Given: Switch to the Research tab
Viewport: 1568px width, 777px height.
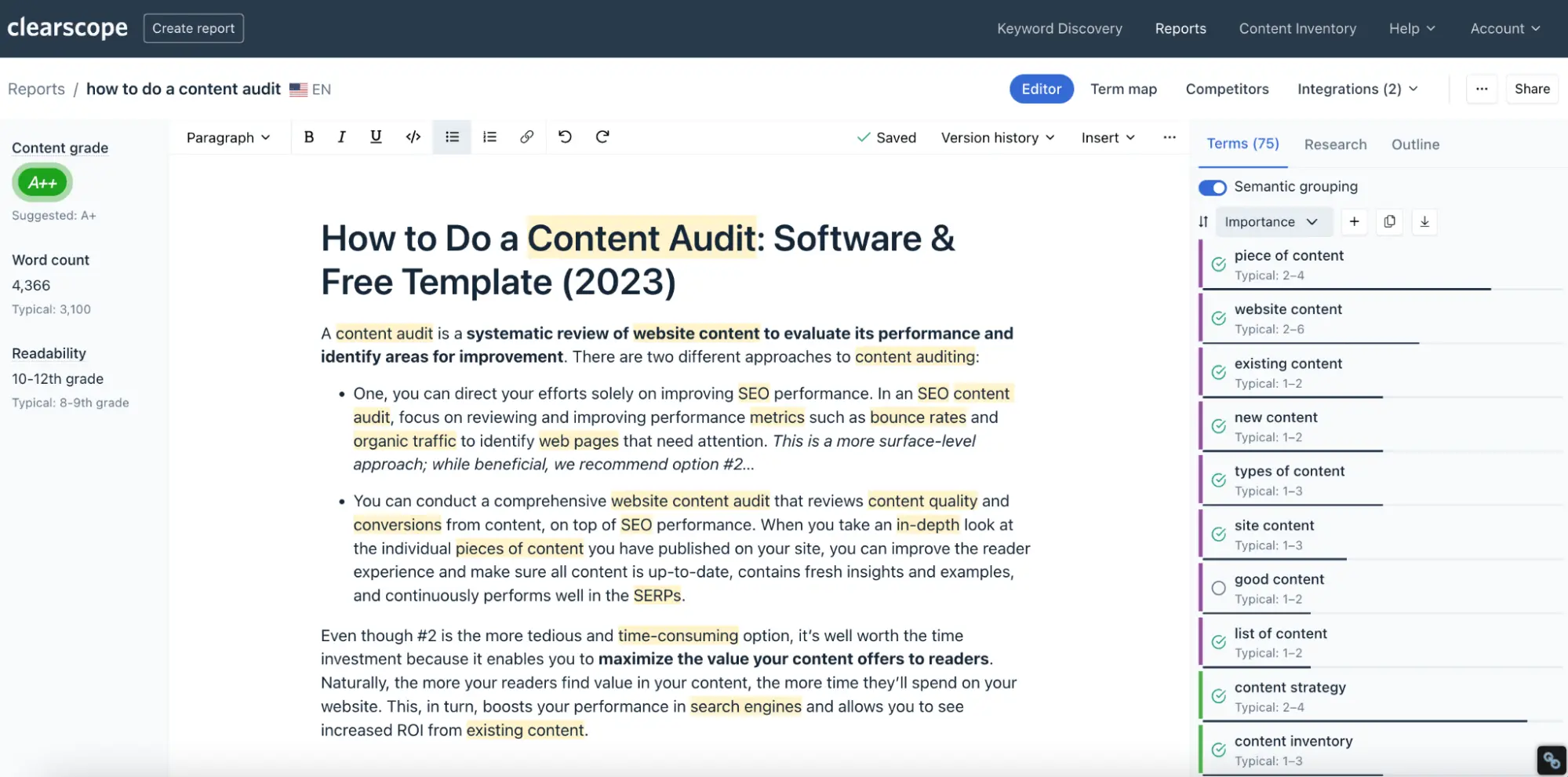Looking at the screenshot, I should [x=1335, y=144].
